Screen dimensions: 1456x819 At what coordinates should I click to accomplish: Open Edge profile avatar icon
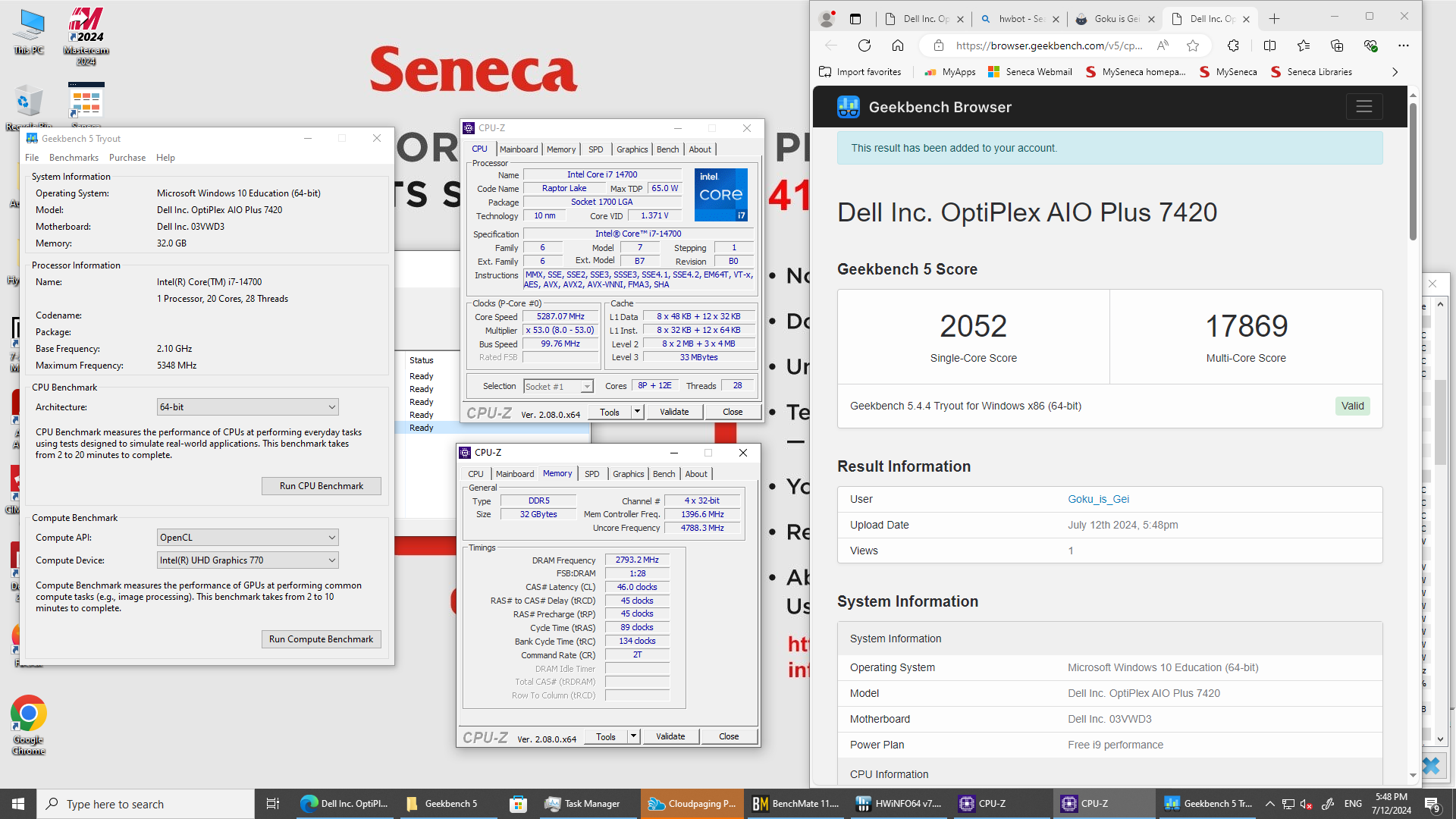pyautogui.click(x=827, y=19)
